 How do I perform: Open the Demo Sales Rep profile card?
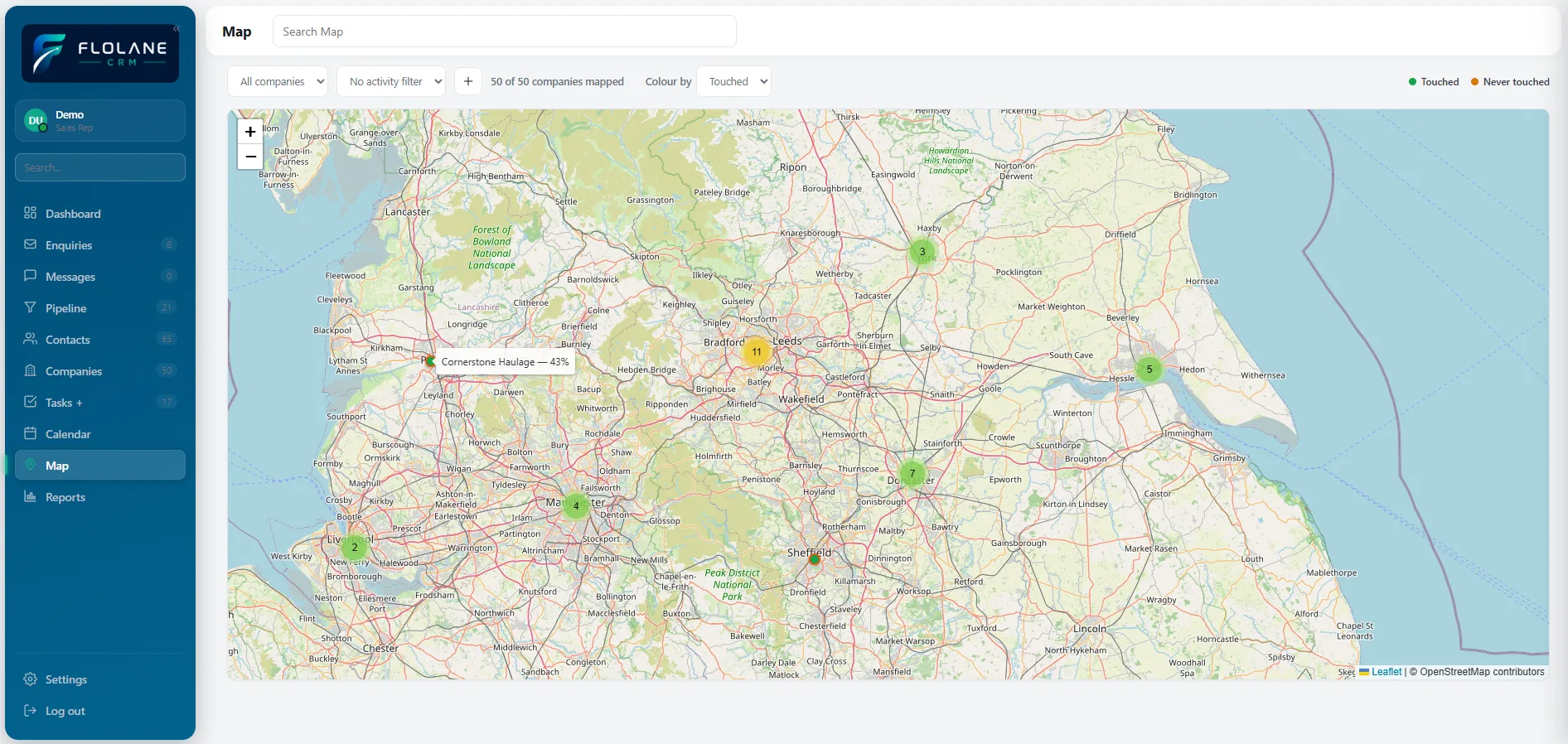pyautogui.click(x=100, y=121)
